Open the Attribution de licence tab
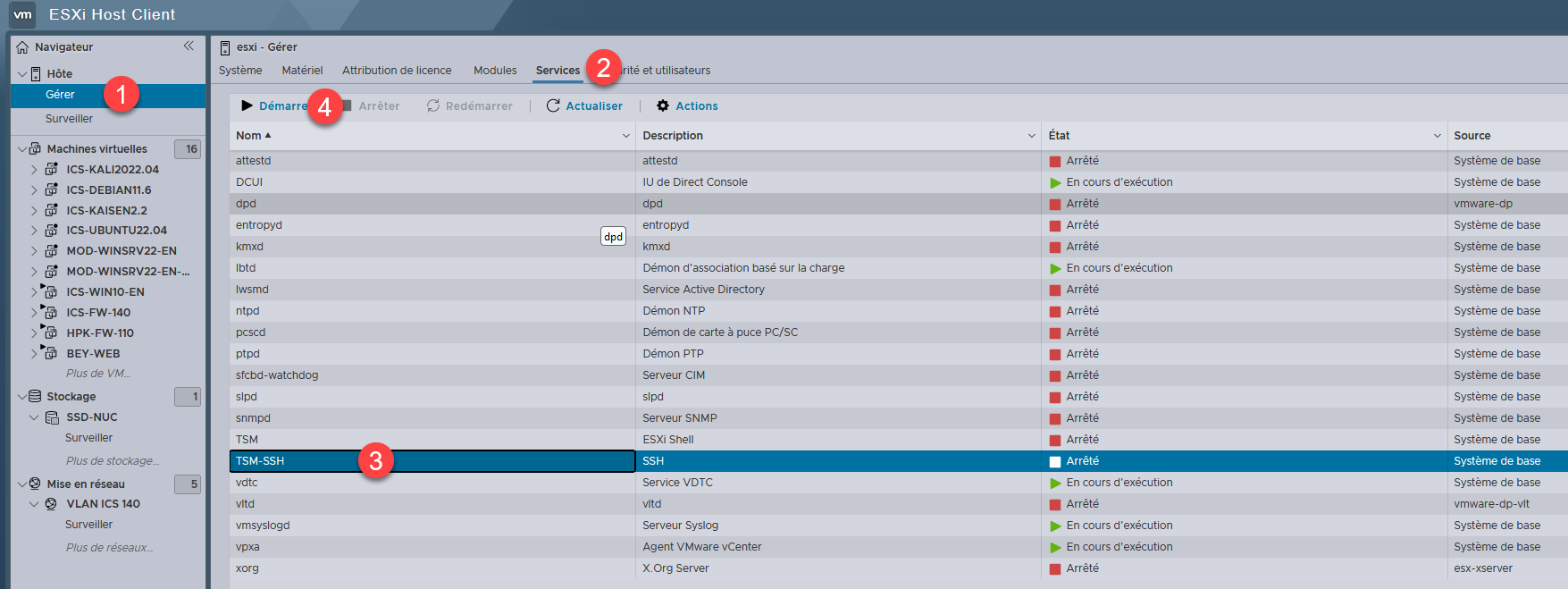Screen dimensions: 1568x589 397,71
